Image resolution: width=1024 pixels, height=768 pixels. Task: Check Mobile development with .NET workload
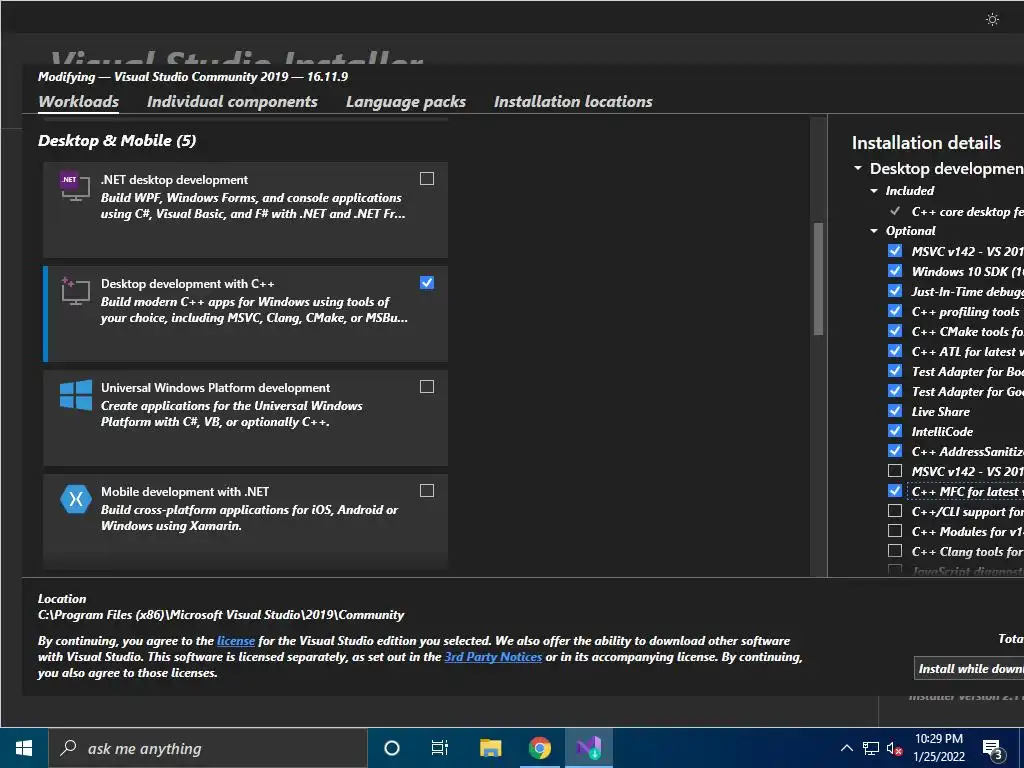click(x=426, y=490)
